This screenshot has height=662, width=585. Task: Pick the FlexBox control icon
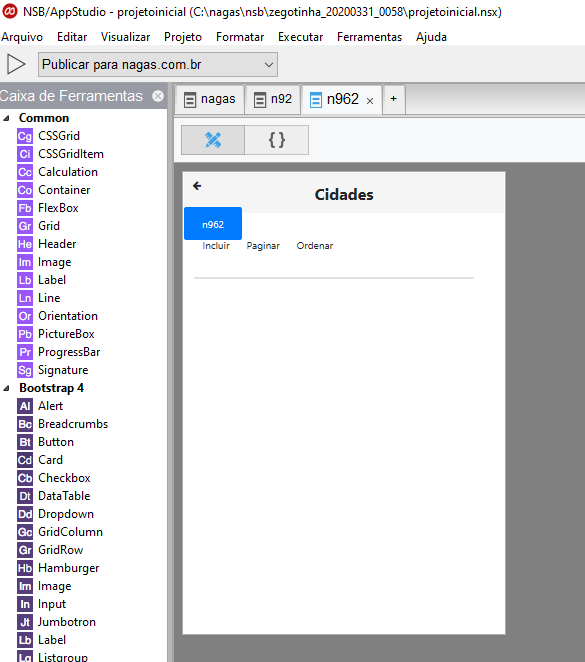24,208
